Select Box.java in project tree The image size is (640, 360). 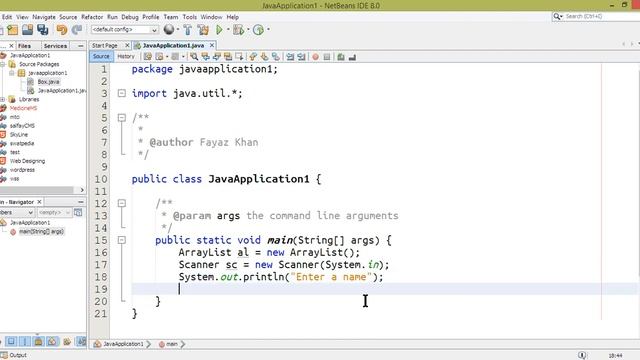coord(48,82)
